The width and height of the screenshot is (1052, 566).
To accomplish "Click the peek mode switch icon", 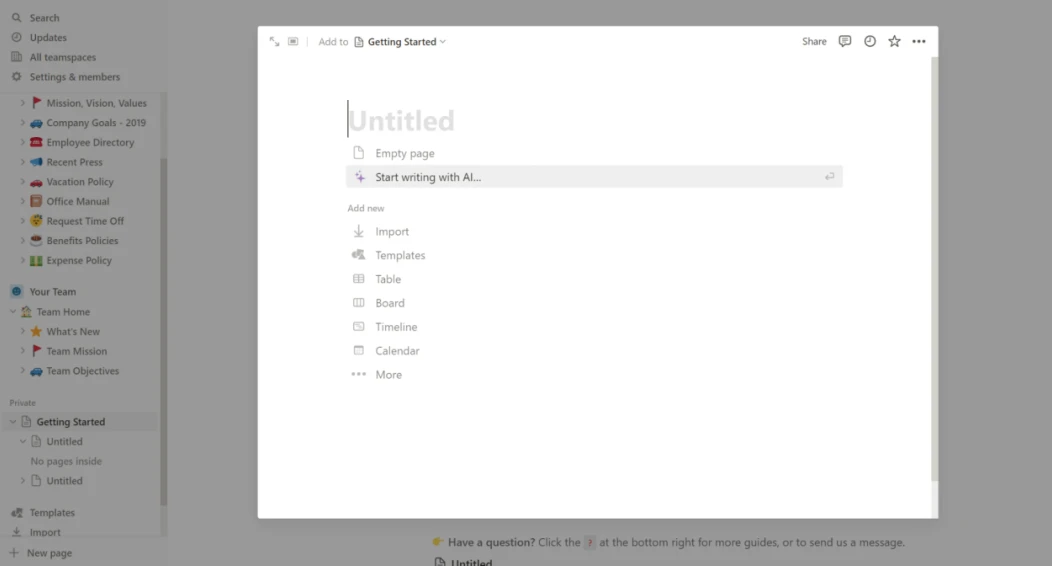I will (293, 42).
